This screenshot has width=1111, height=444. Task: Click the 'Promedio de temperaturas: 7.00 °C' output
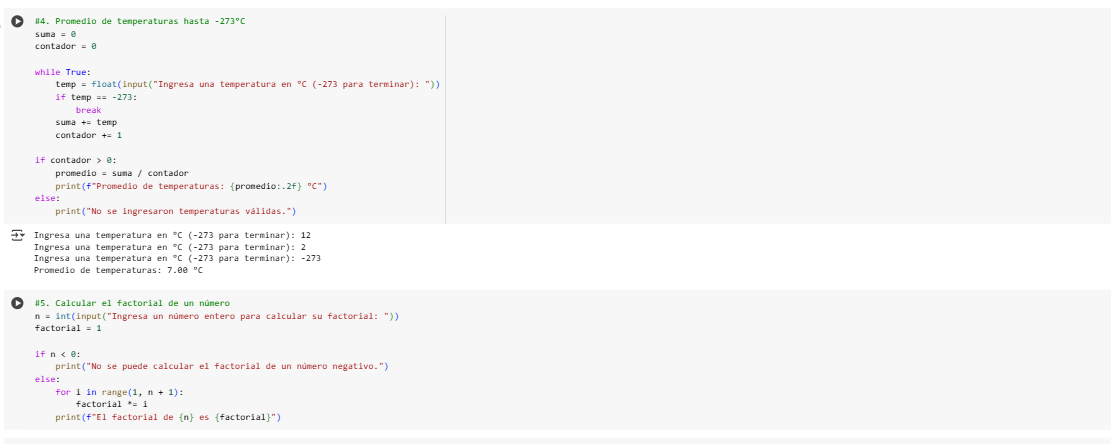click(118, 270)
